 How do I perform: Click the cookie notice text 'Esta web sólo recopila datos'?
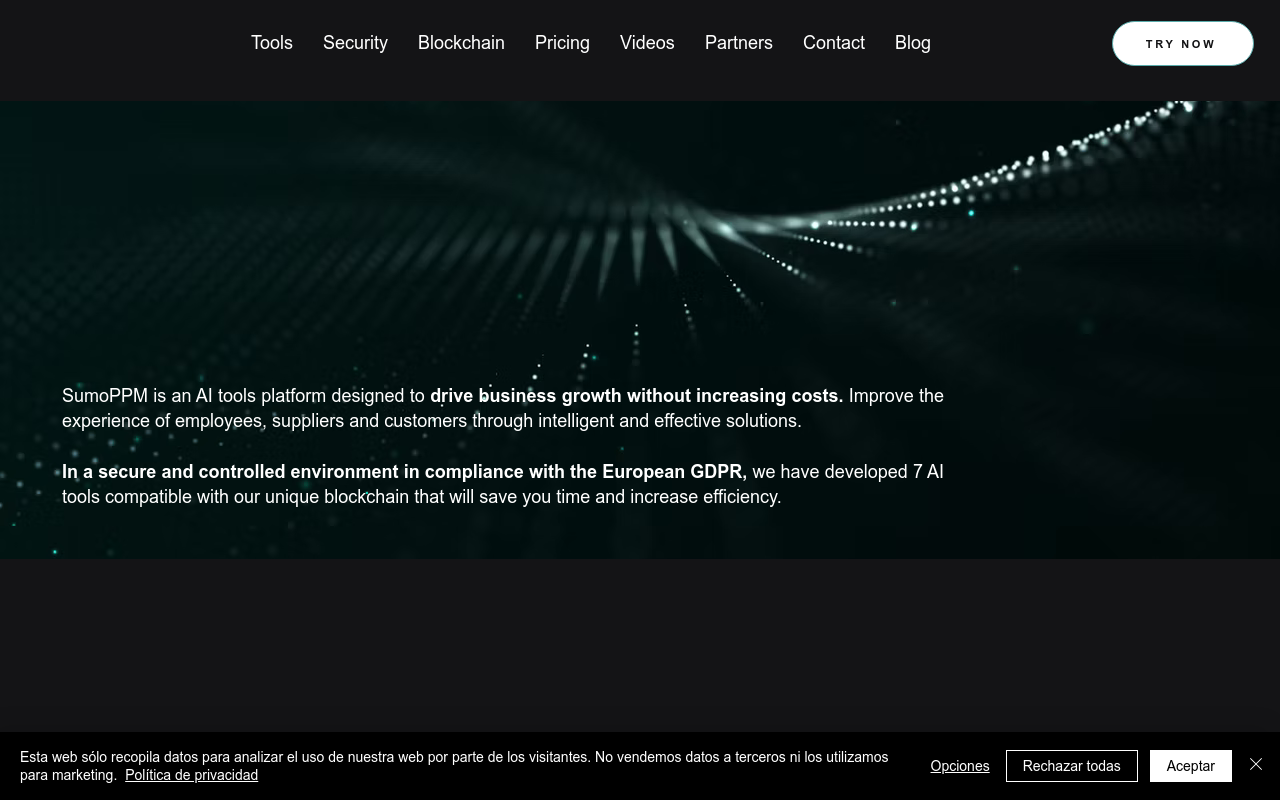point(108,757)
